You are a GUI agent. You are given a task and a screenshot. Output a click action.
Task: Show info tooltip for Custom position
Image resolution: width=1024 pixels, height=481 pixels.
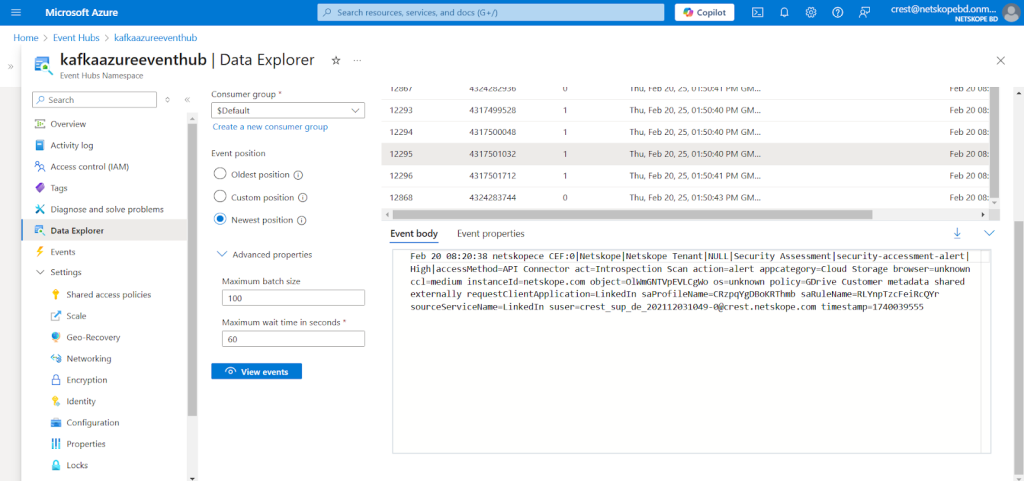click(302, 197)
